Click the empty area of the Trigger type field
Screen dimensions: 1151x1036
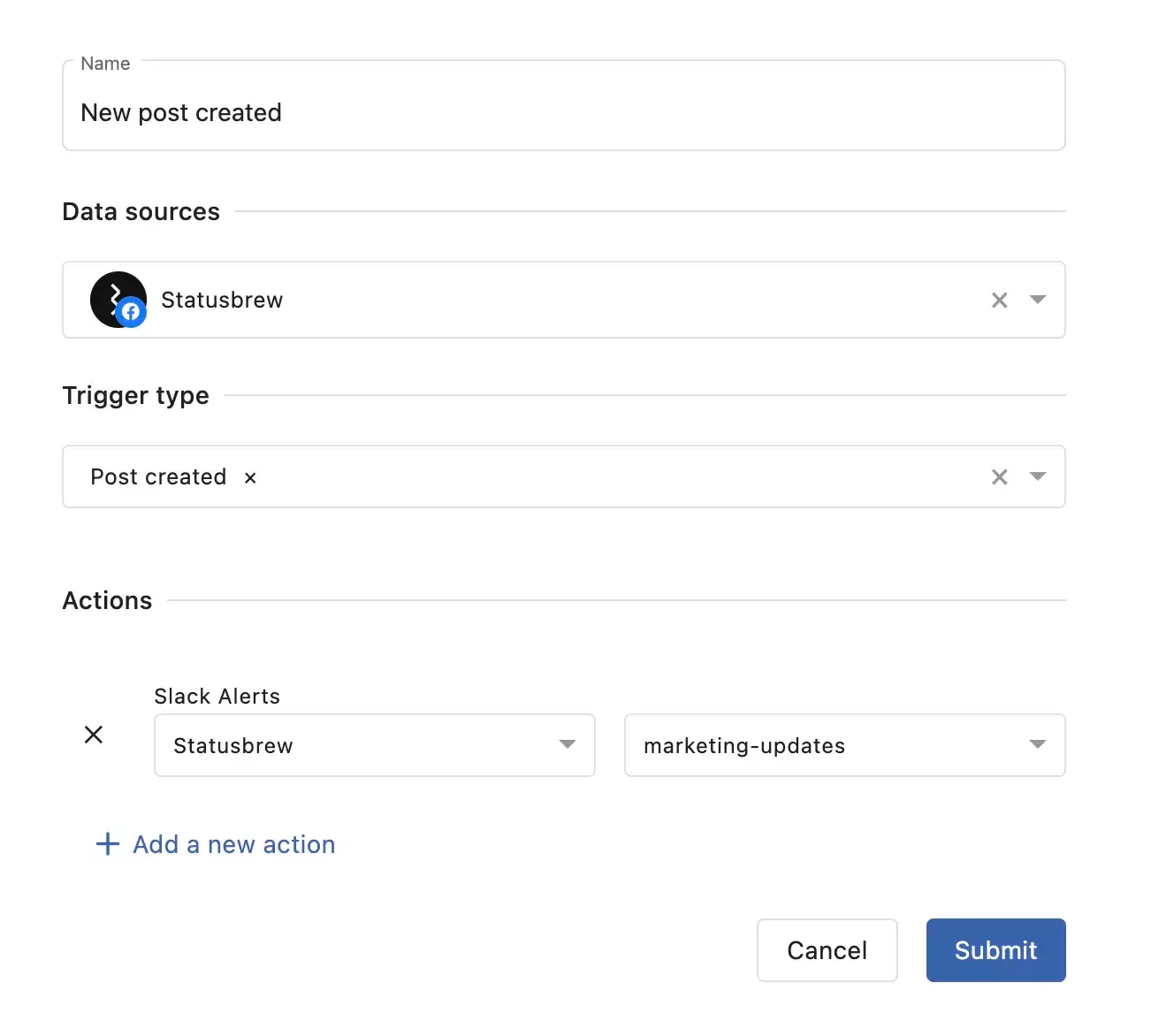click(619, 477)
